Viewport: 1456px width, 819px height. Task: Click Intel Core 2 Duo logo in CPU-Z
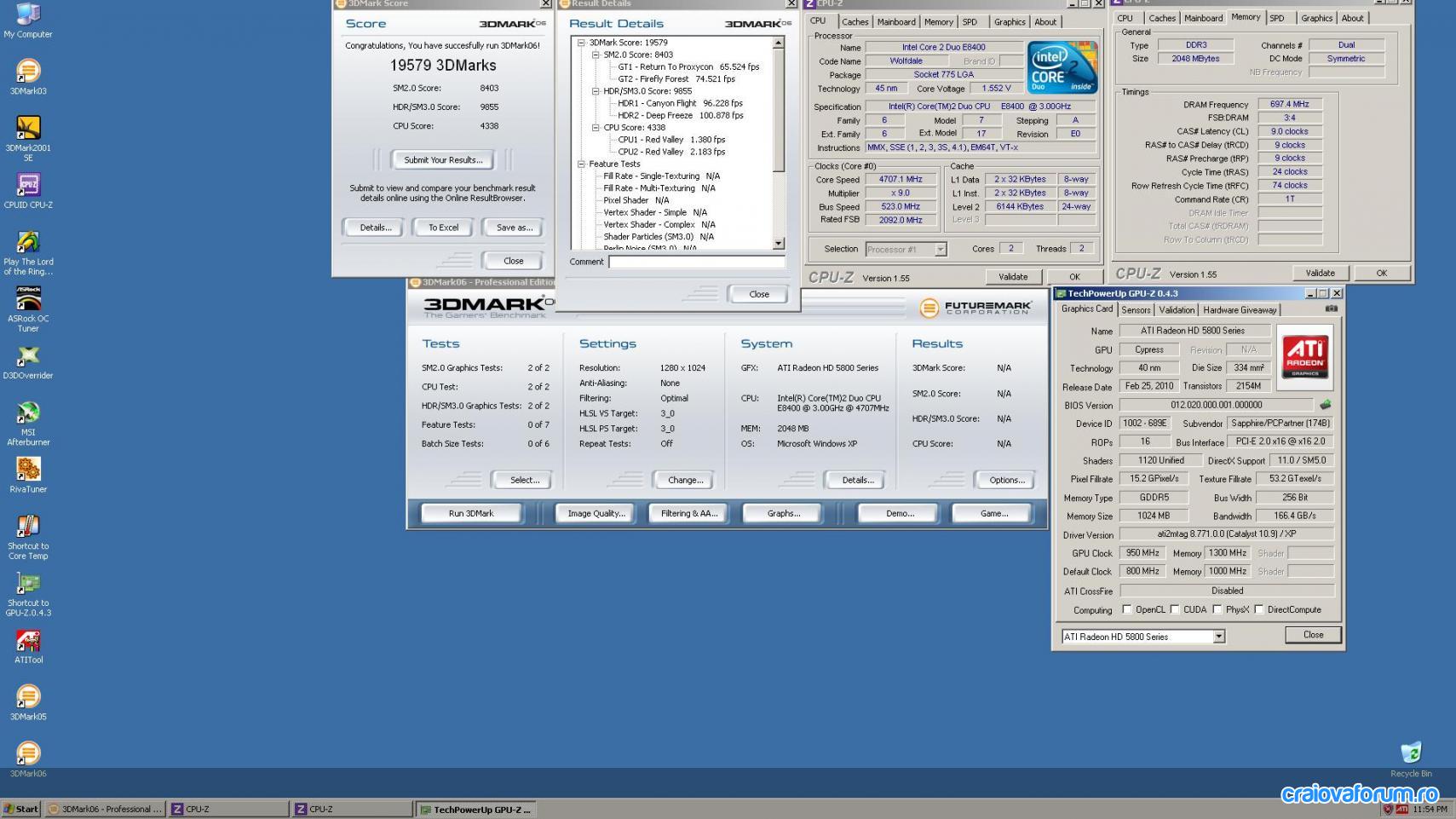click(1062, 67)
